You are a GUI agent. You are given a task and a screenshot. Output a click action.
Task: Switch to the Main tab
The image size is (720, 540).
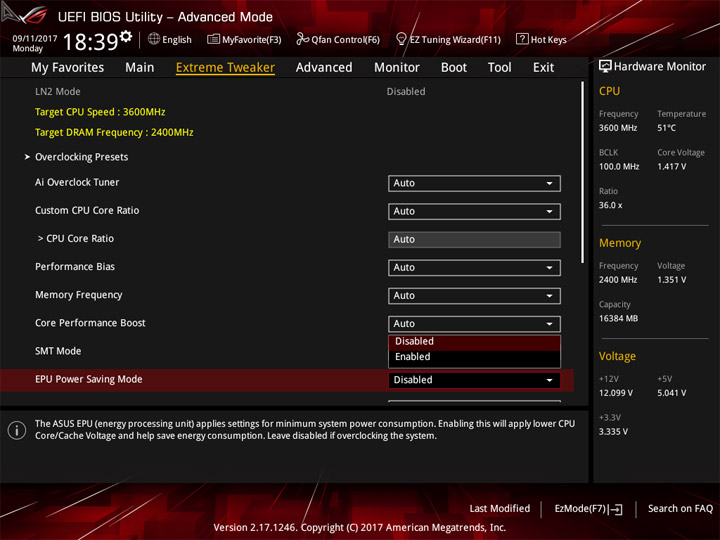click(140, 68)
